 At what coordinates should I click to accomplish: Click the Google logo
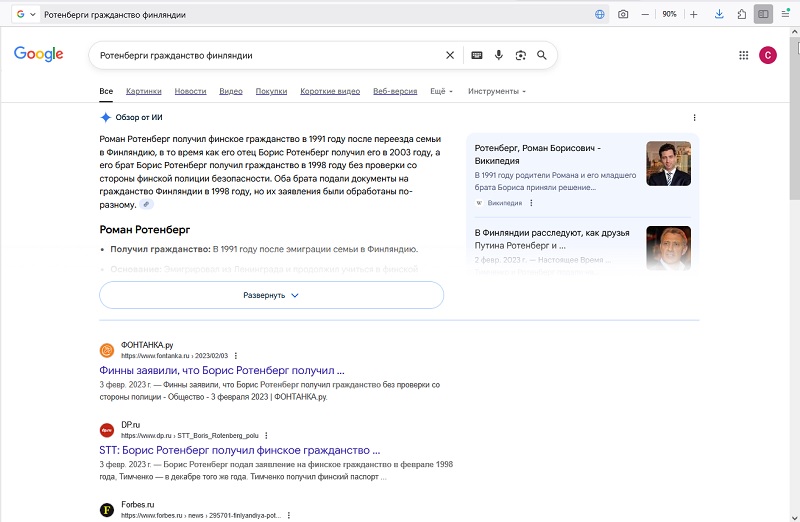click(39, 54)
